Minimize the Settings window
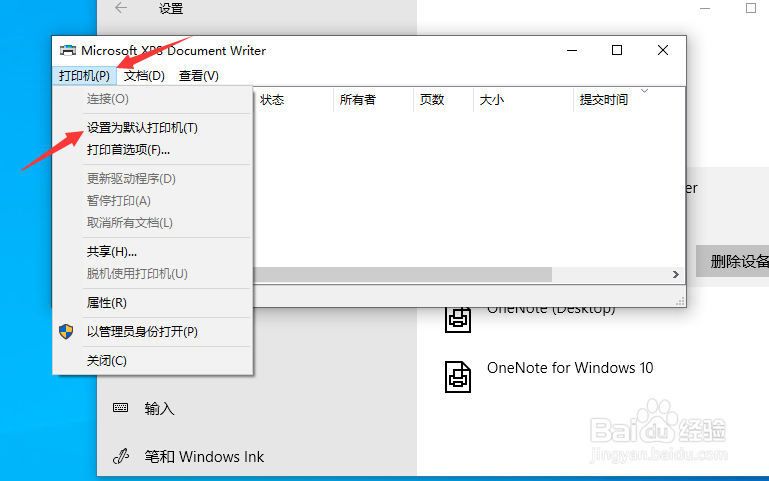769x481 pixels. (x=705, y=8)
